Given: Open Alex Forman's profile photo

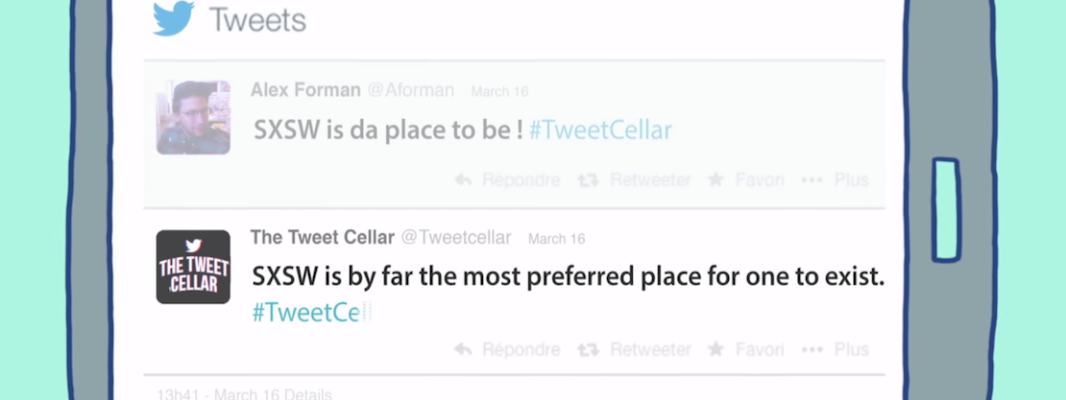Looking at the screenshot, I should [x=193, y=117].
